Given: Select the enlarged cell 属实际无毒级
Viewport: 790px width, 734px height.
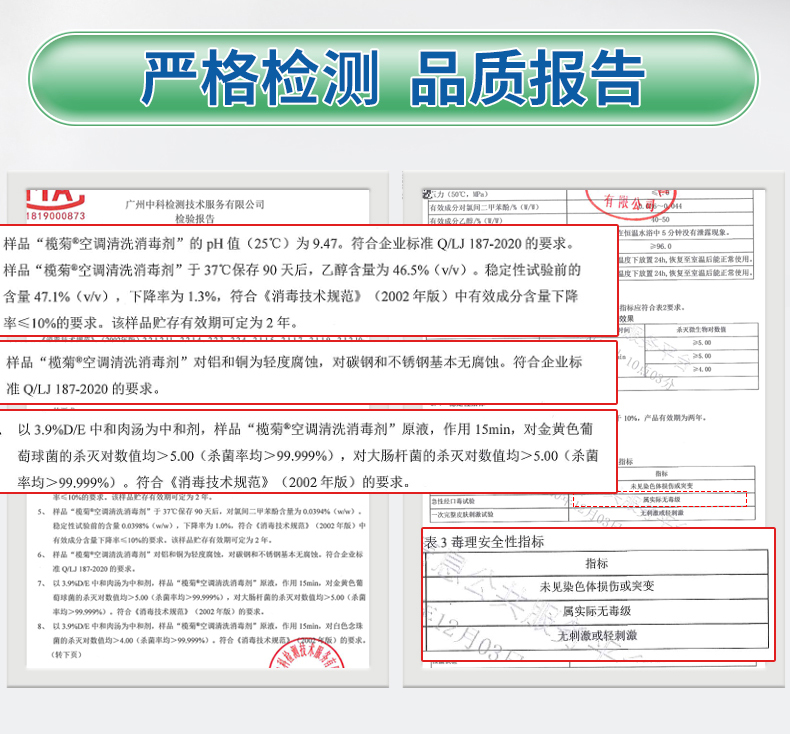Looking at the screenshot, I should click(x=597, y=611).
